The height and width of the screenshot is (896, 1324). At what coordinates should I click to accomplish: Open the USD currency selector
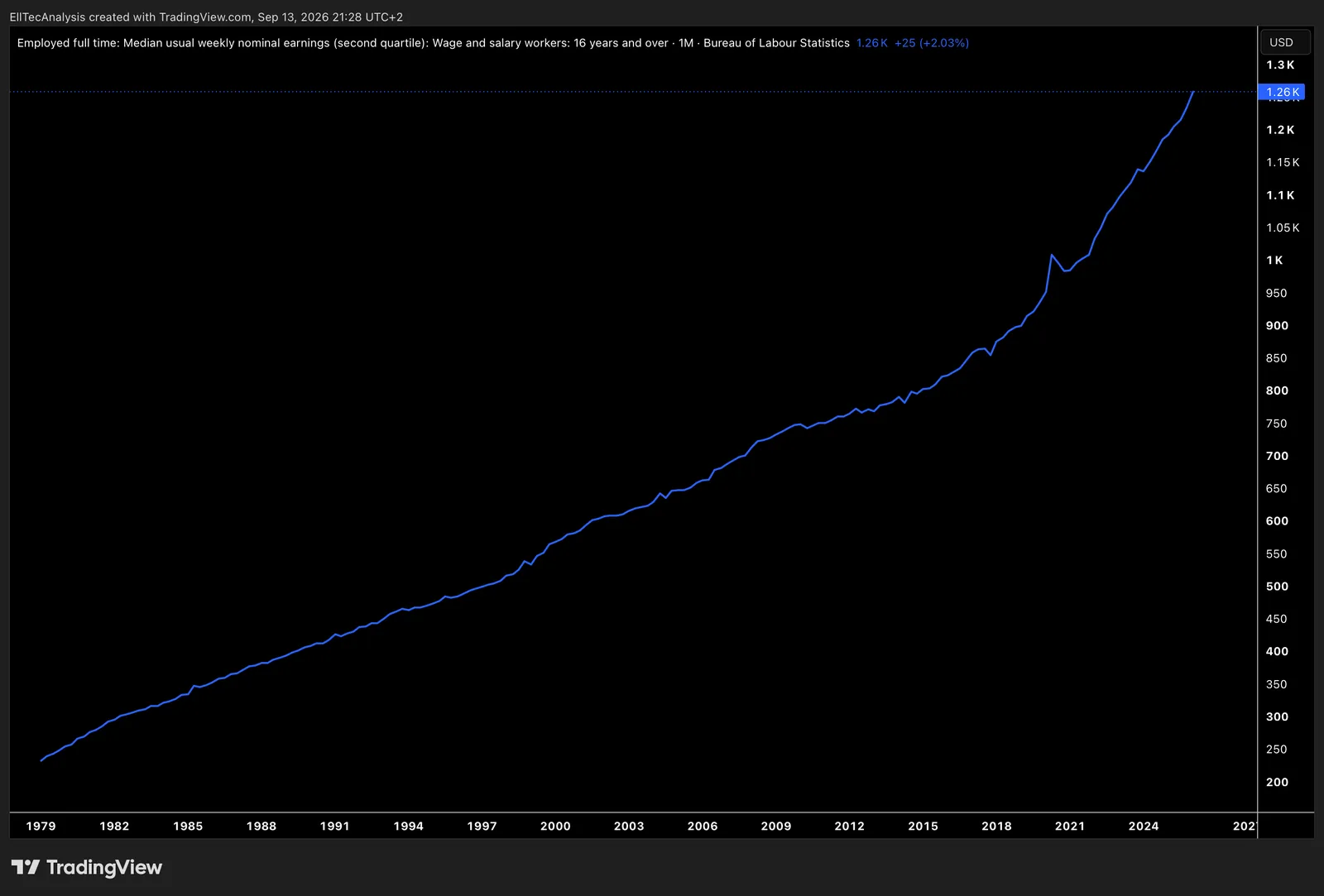[1284, 42]
